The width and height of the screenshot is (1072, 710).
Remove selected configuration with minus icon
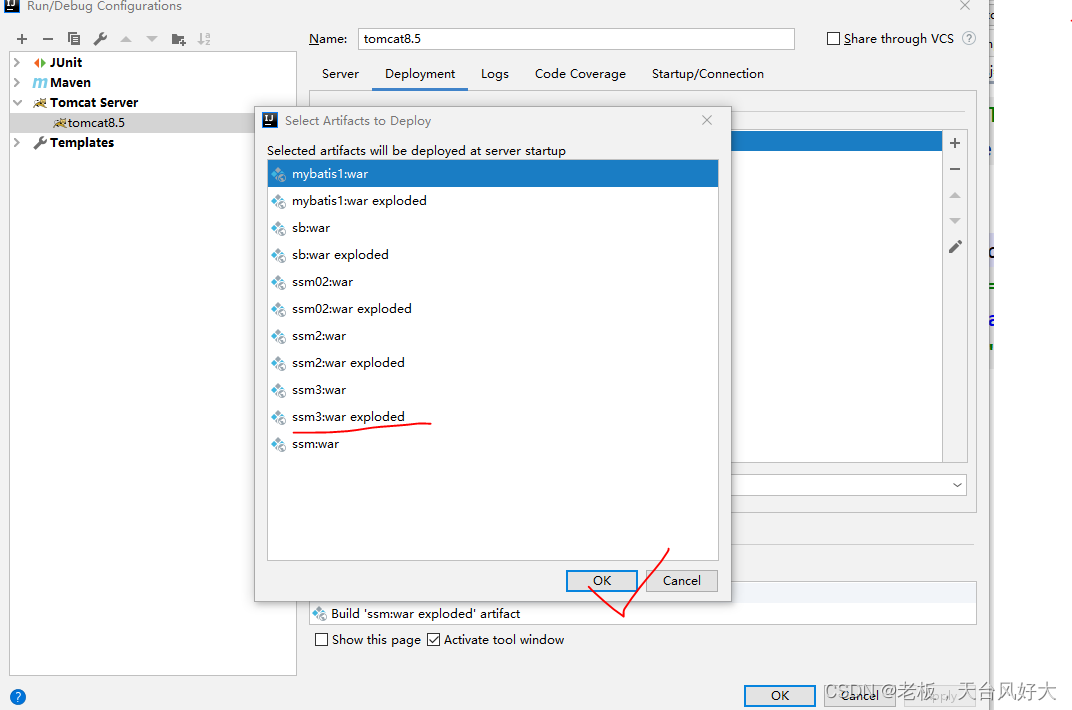click(48, 39)
